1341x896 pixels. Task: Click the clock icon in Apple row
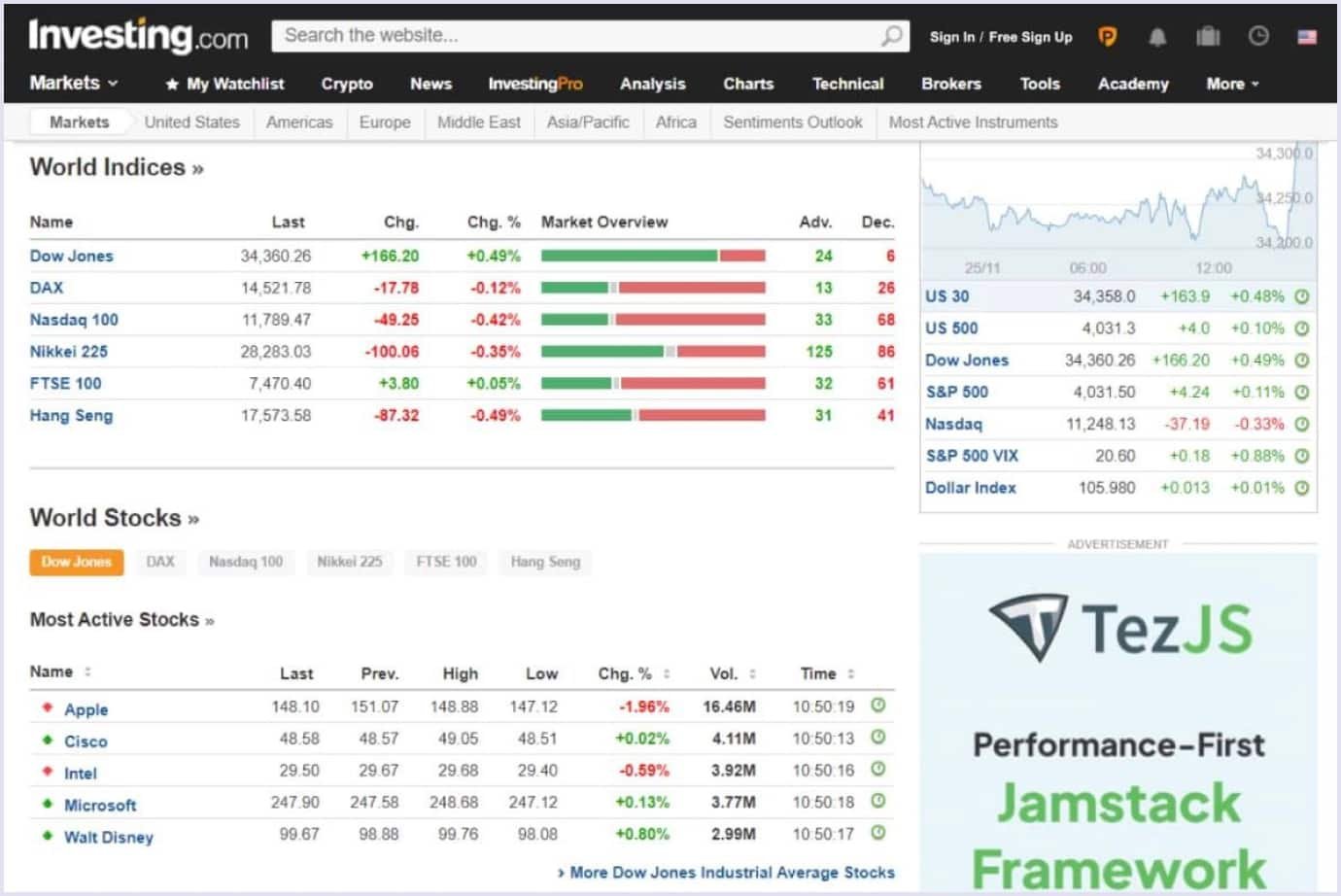[x=877, y=706]
